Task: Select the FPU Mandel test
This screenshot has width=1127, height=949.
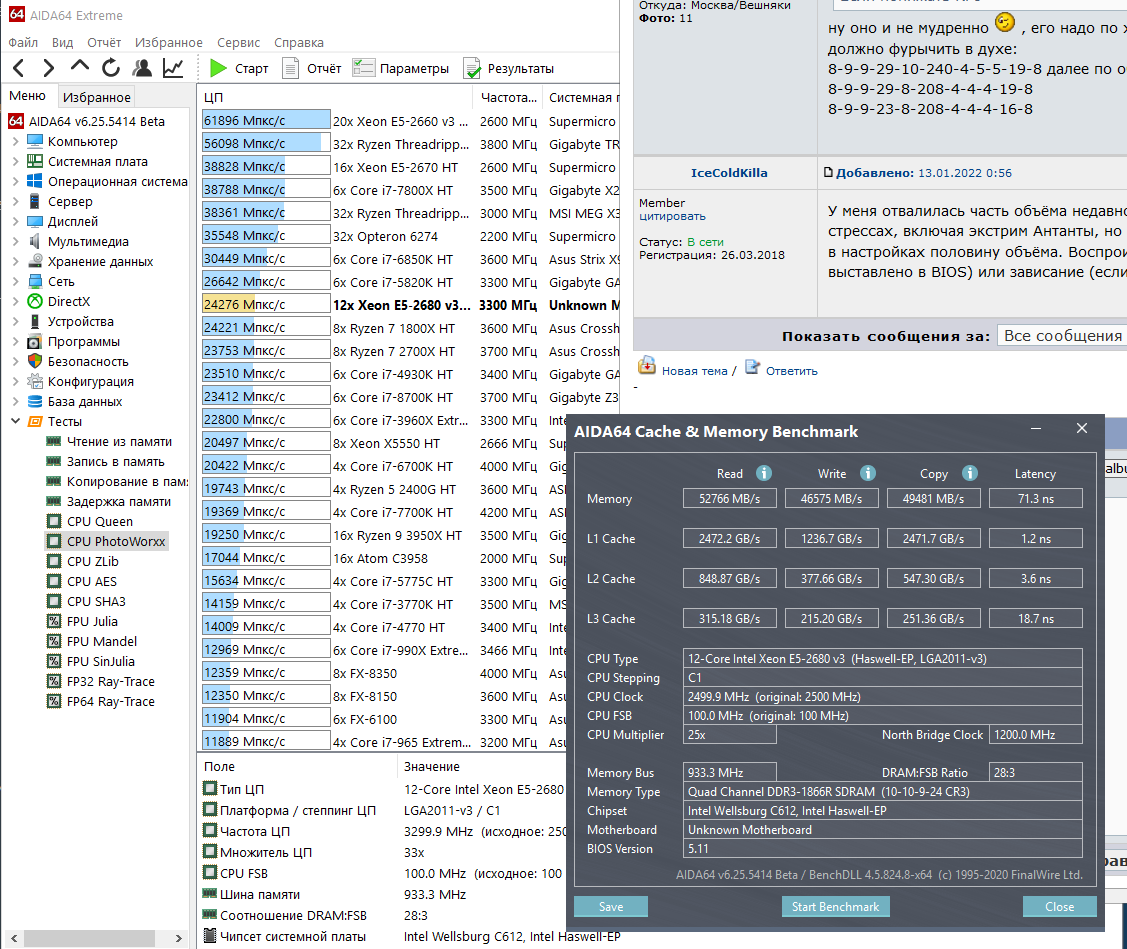Action: [102, 642]
